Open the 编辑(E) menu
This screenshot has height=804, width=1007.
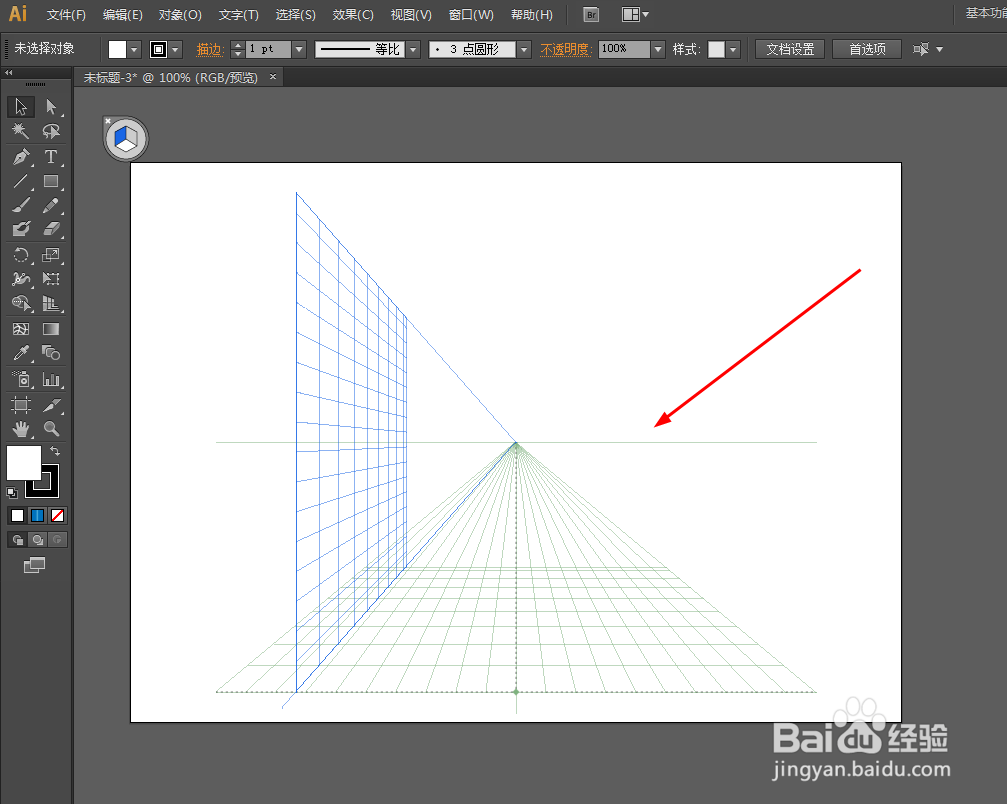click(123, 15)
